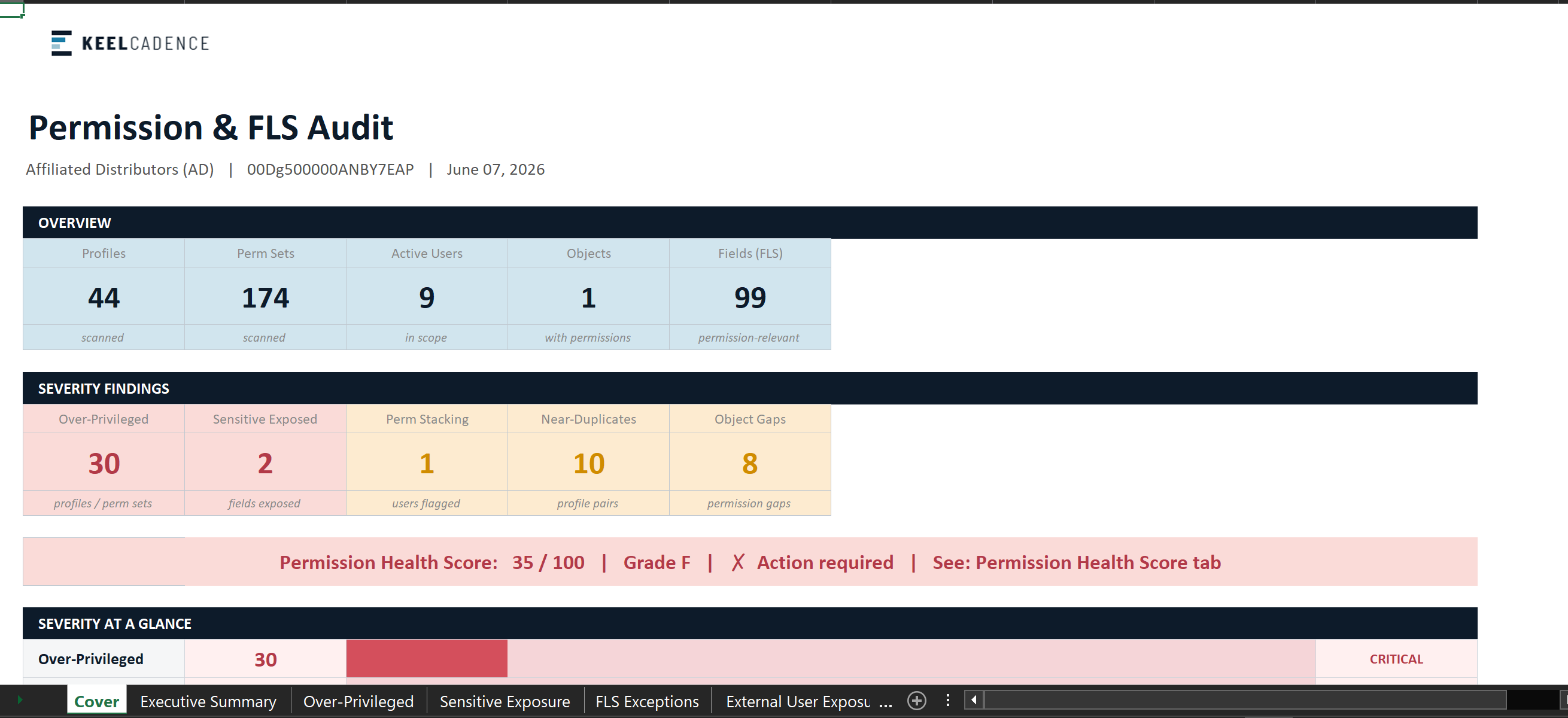The height and width of the screenshot is (718, 1568).
Task: Switch to Over-Privileged sheet tab
Action: coord(358,702)
